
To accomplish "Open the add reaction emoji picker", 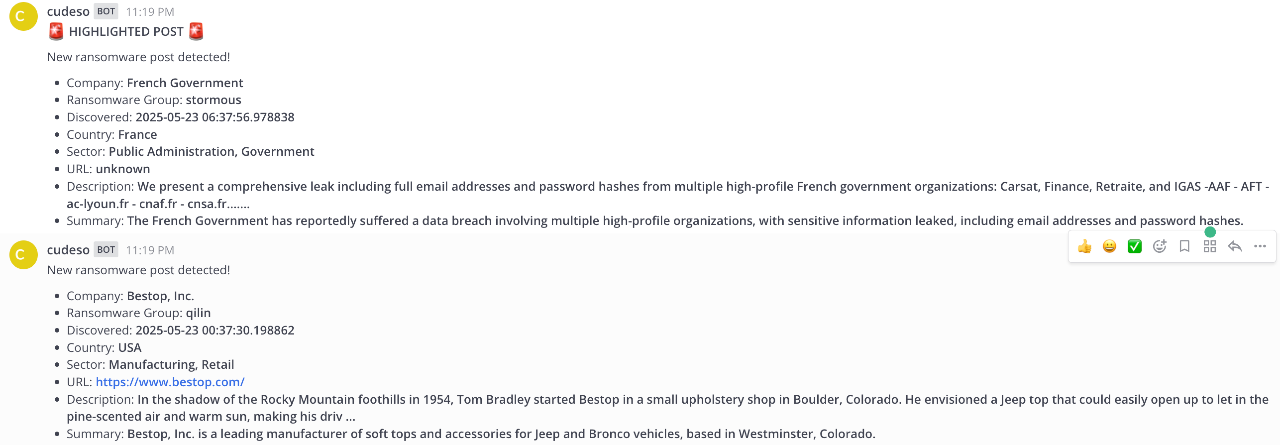I will pyautogui.click(x=1160, y=246).
